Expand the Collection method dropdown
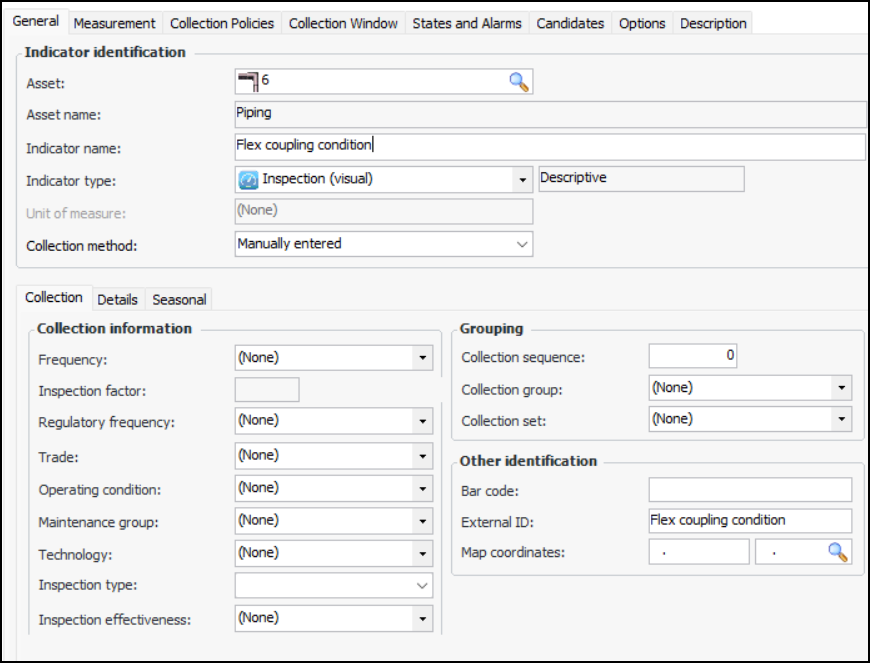The height and width of the screenshot is (663, 870). click(521, 244)
